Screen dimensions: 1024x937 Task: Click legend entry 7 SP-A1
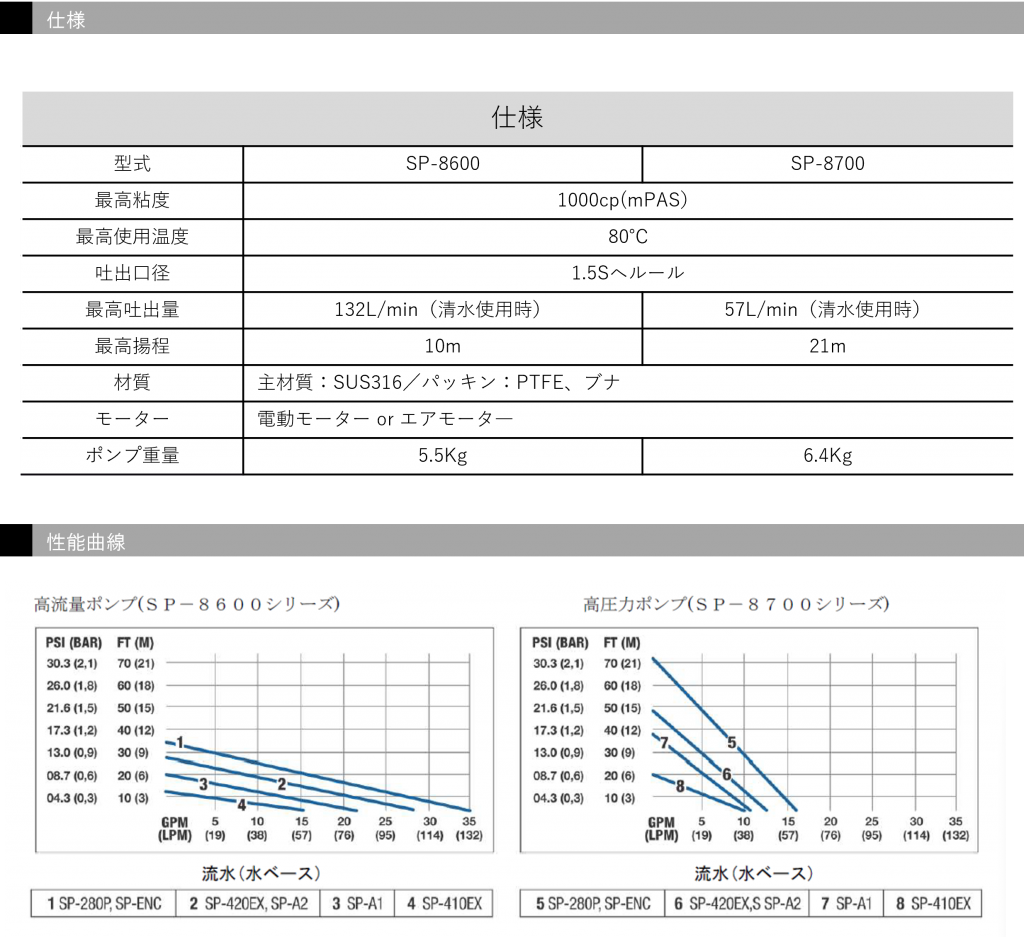pyautogui.click(x=846, y=904)
